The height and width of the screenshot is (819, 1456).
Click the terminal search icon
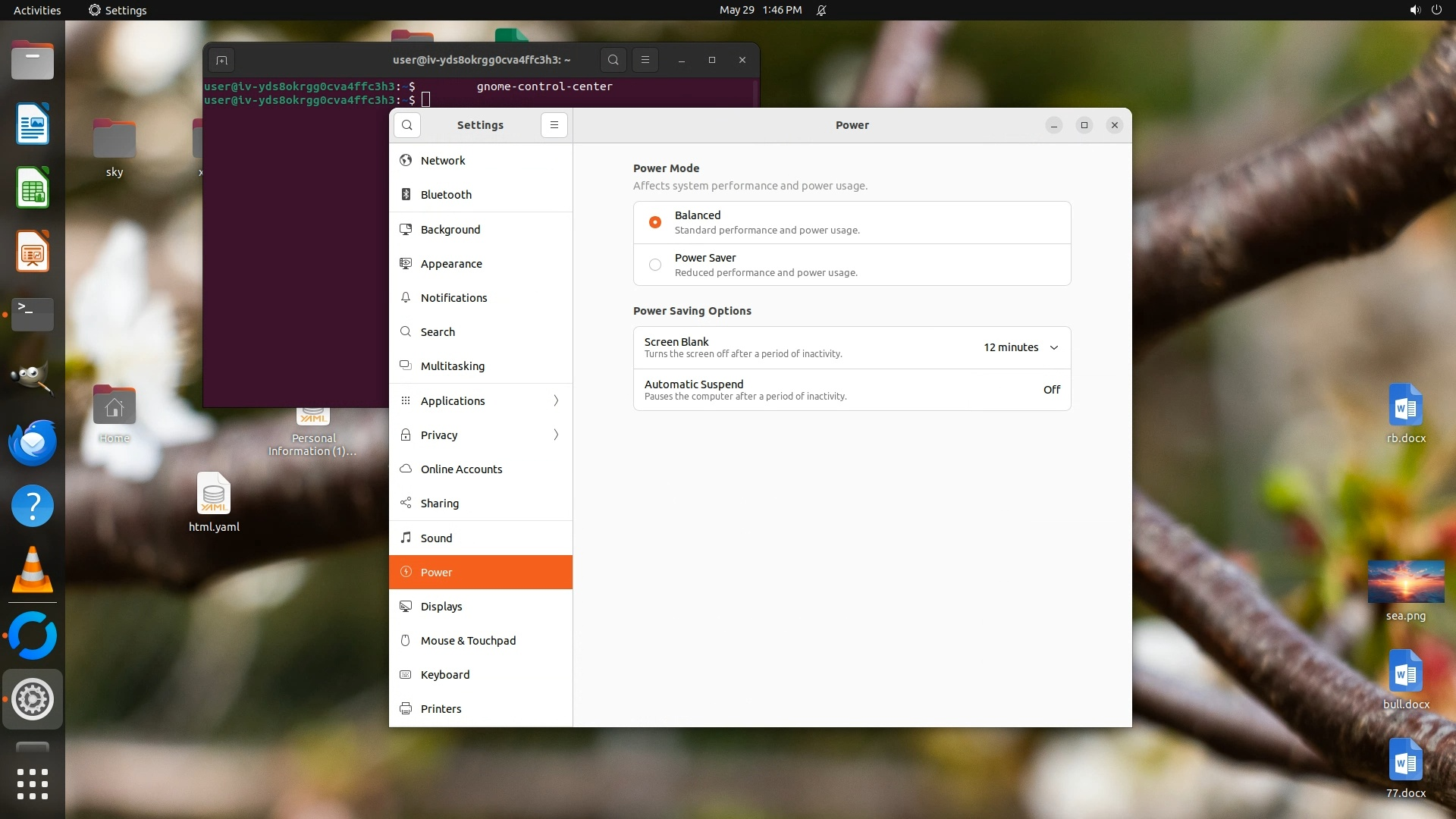pos(613,60)
